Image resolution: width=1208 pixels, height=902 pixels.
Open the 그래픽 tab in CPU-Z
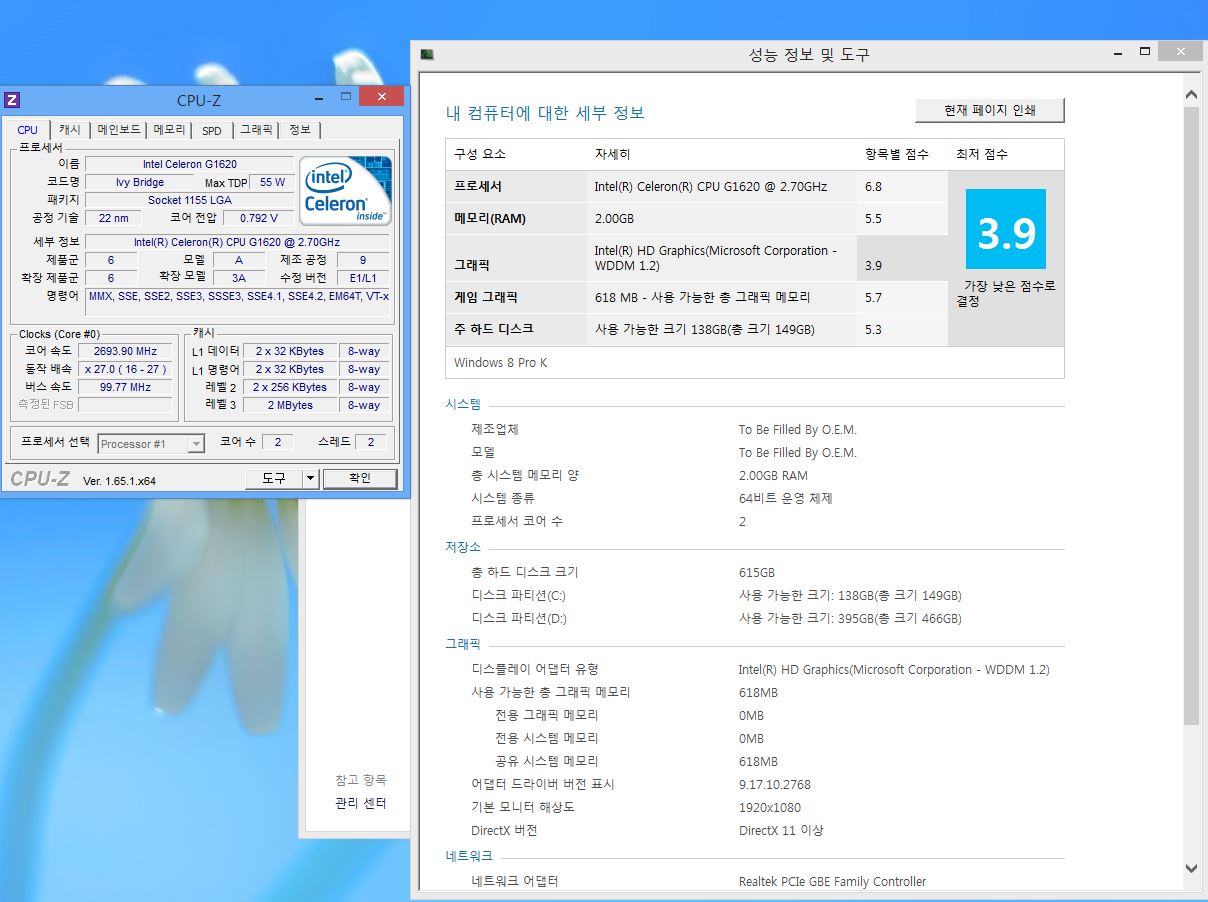pyautogui.click(x=256, y=130)
